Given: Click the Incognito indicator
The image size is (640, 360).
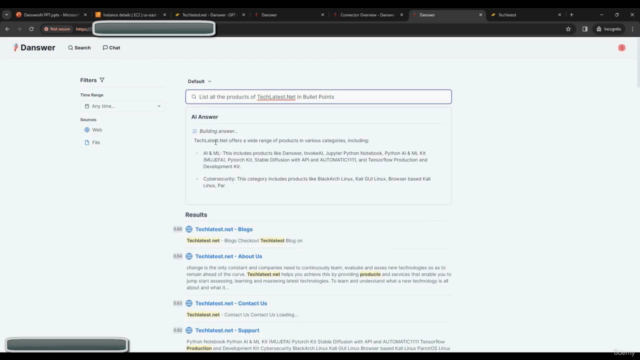Looking at the screenshot, I should (x=609, y=29).
